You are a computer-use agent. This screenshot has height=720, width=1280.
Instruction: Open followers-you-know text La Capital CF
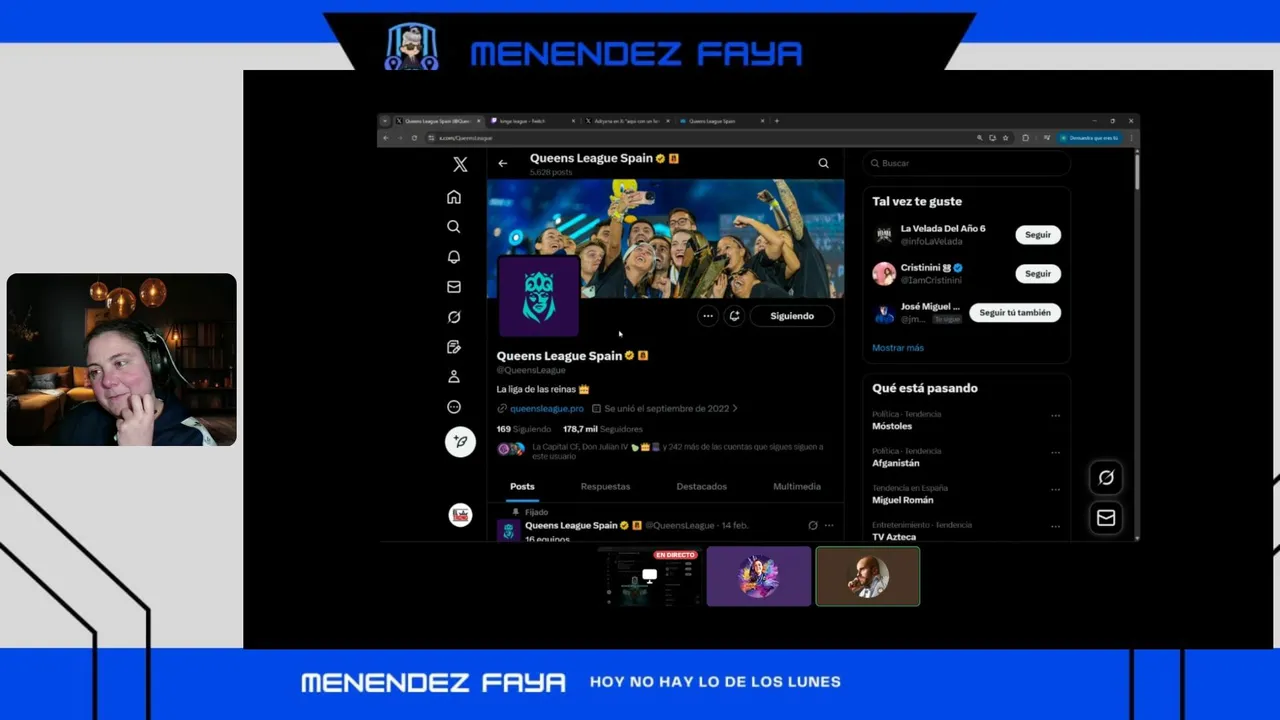pos(677,451)
